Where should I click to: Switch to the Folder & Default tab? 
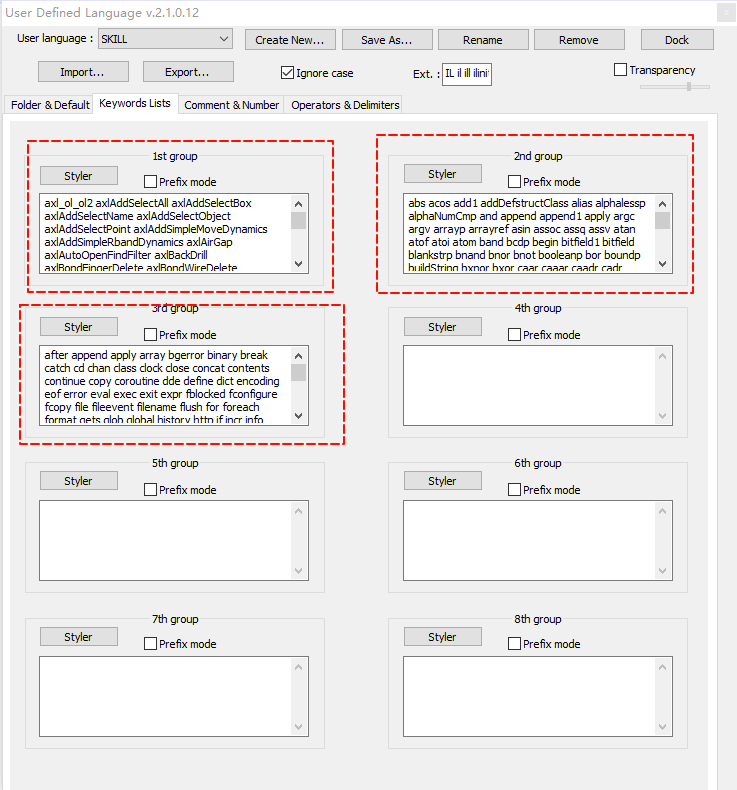[50, 105]
